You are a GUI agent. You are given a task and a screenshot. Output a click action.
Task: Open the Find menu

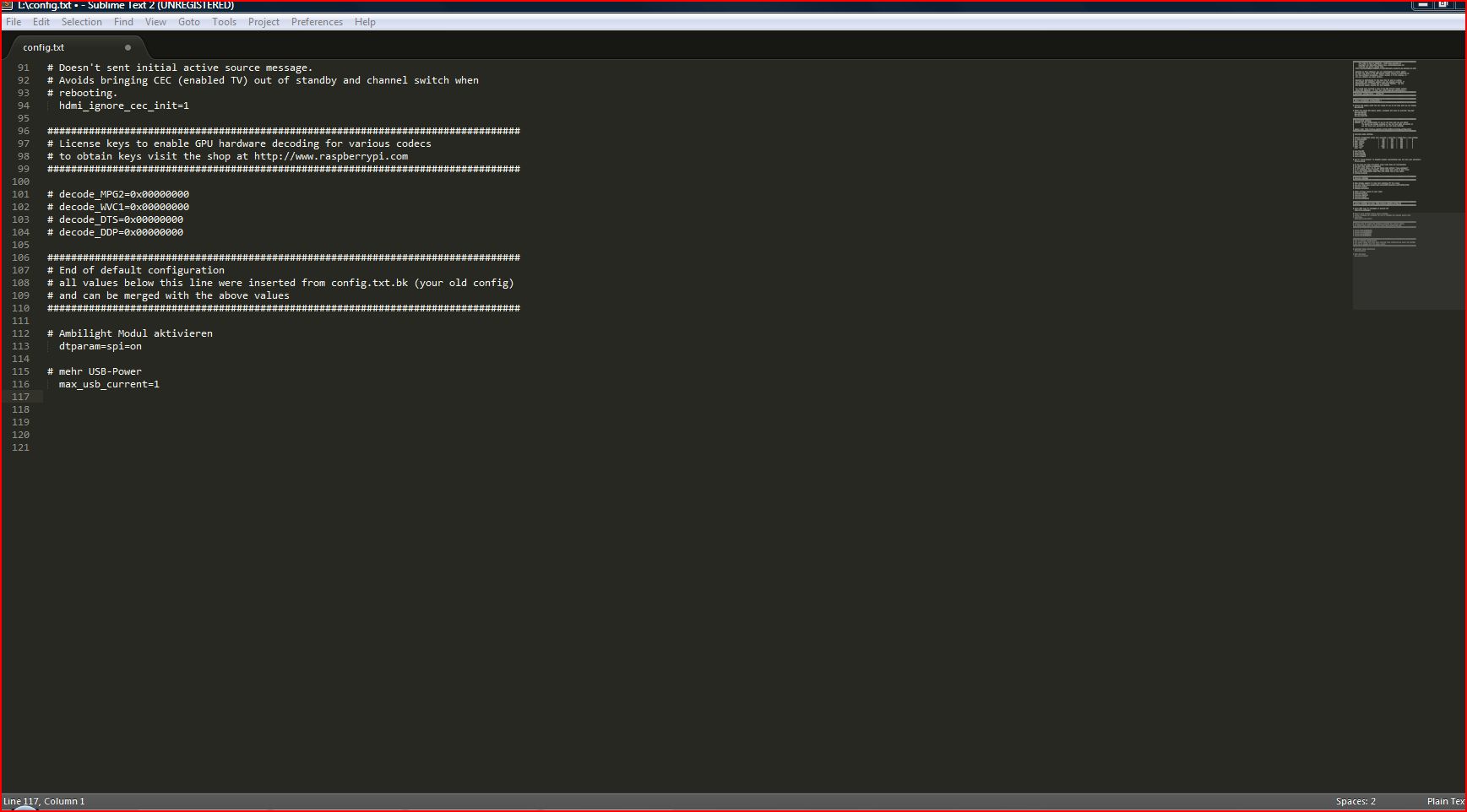click(x=123, y=22)
